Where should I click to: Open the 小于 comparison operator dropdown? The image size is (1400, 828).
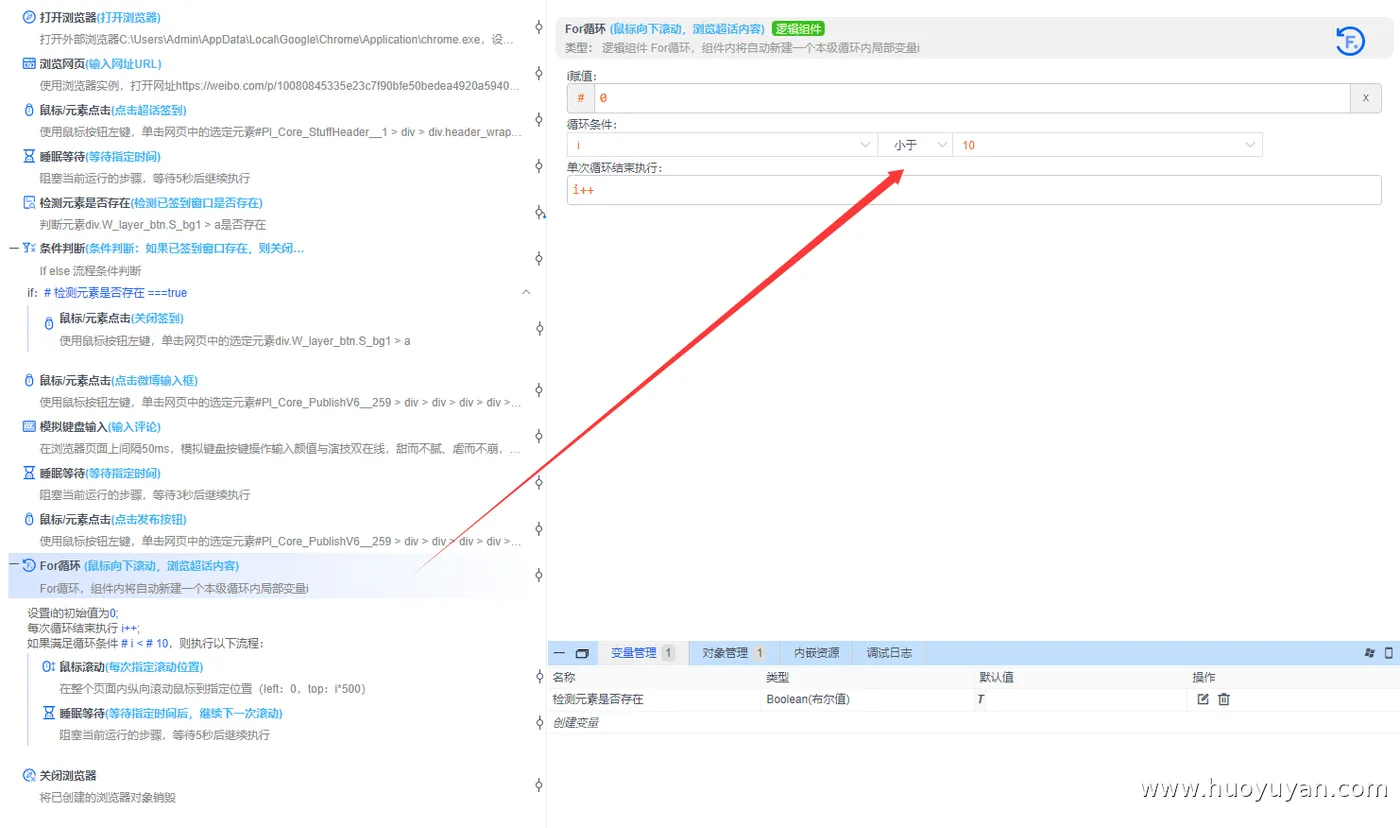[915, 145]
